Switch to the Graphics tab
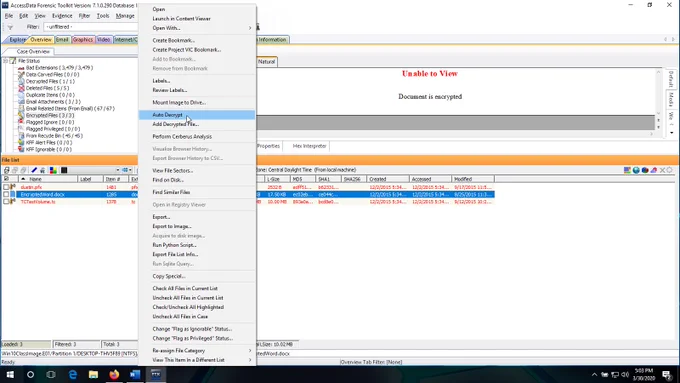 82,39
